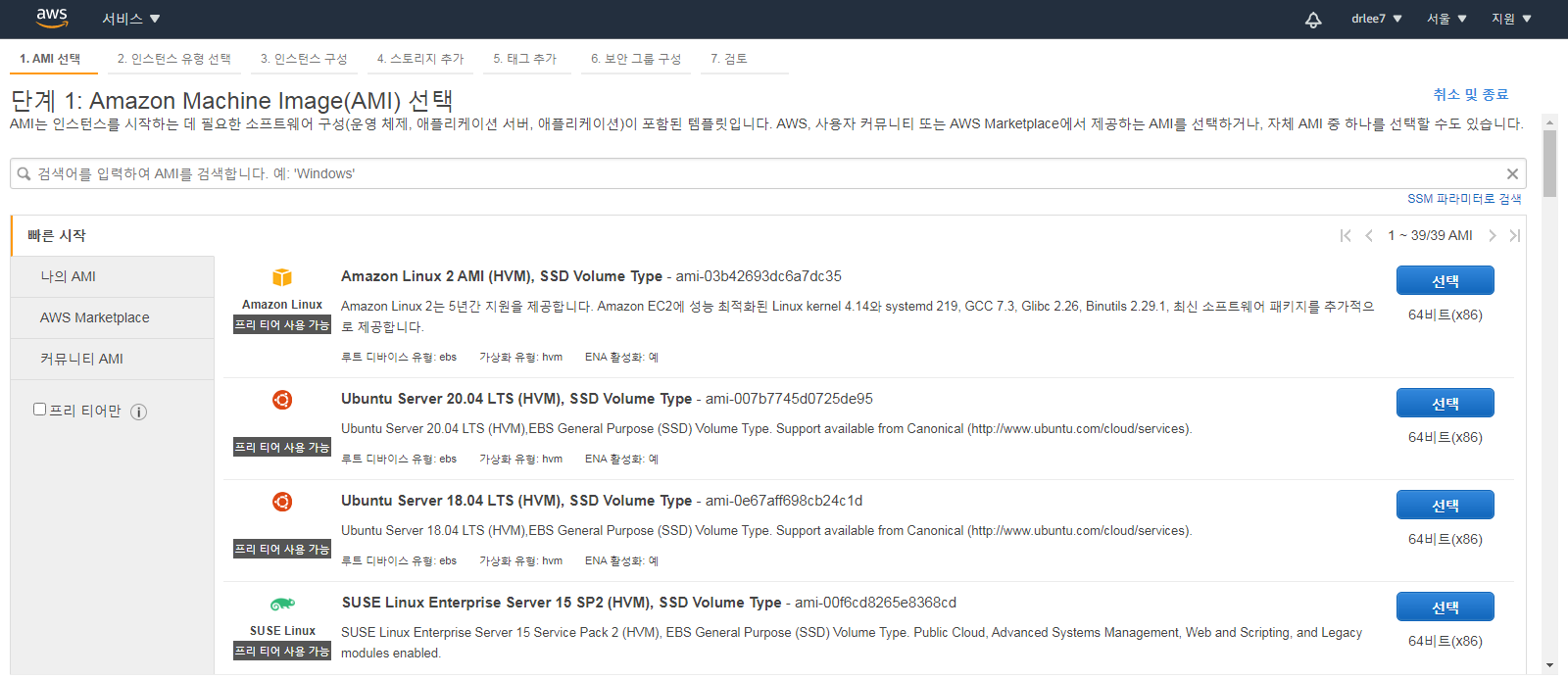
Task: Open the 지원 support dropdown
Action: pos(1511,19)
